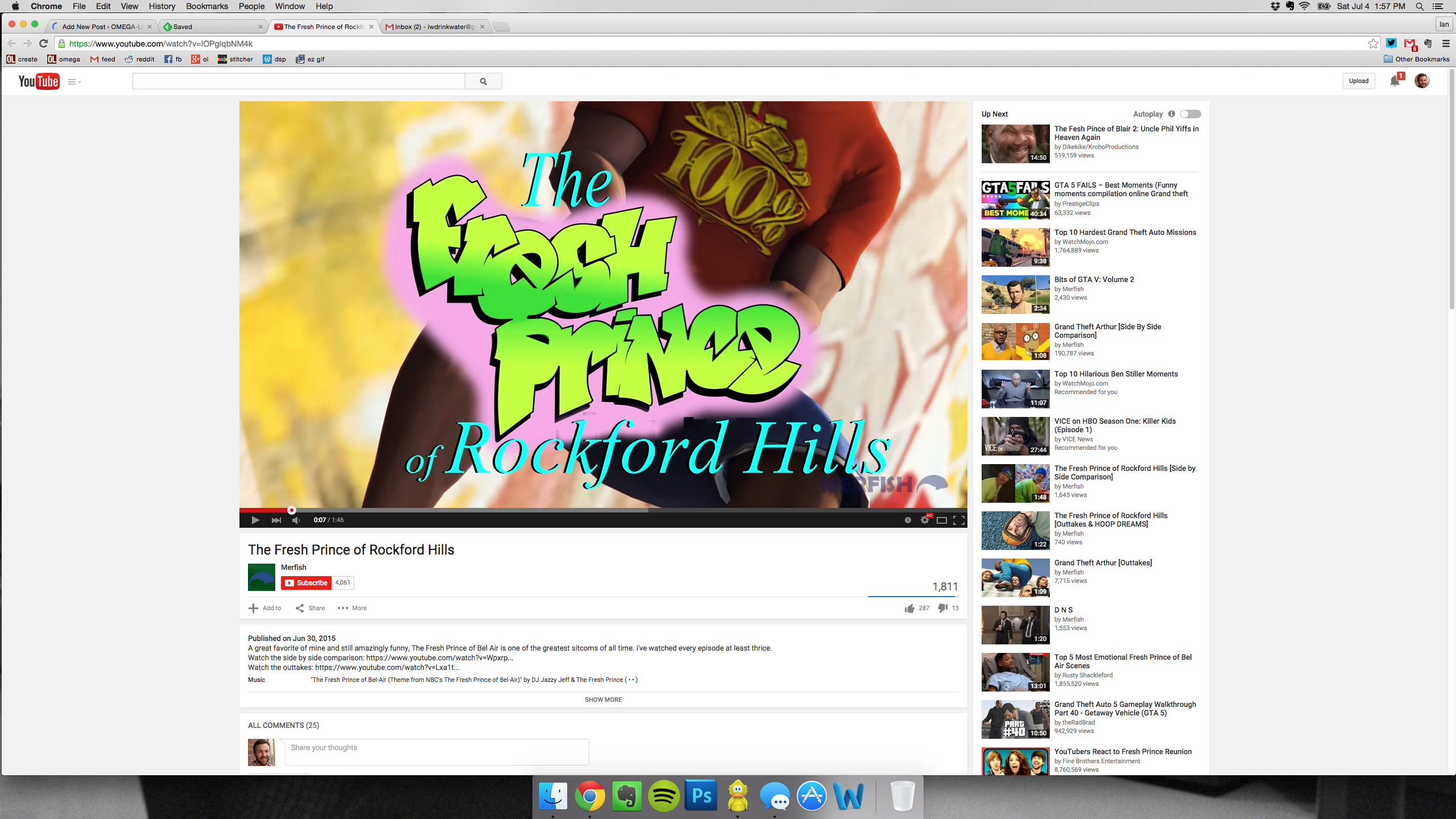Switch to the Add New Post tab
This screenshot has height=819, width=1456.
[x=102, y=27]
